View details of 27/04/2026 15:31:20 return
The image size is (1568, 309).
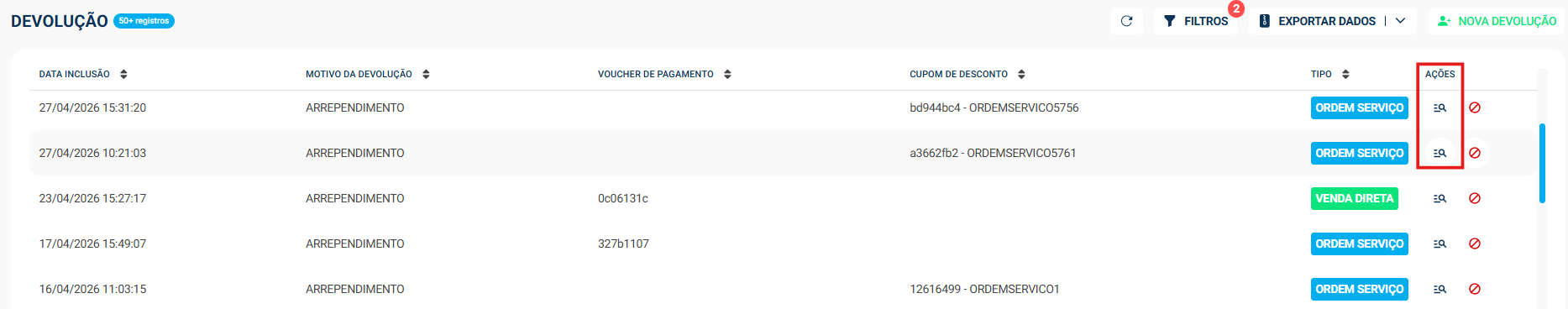coord(1440,107)
